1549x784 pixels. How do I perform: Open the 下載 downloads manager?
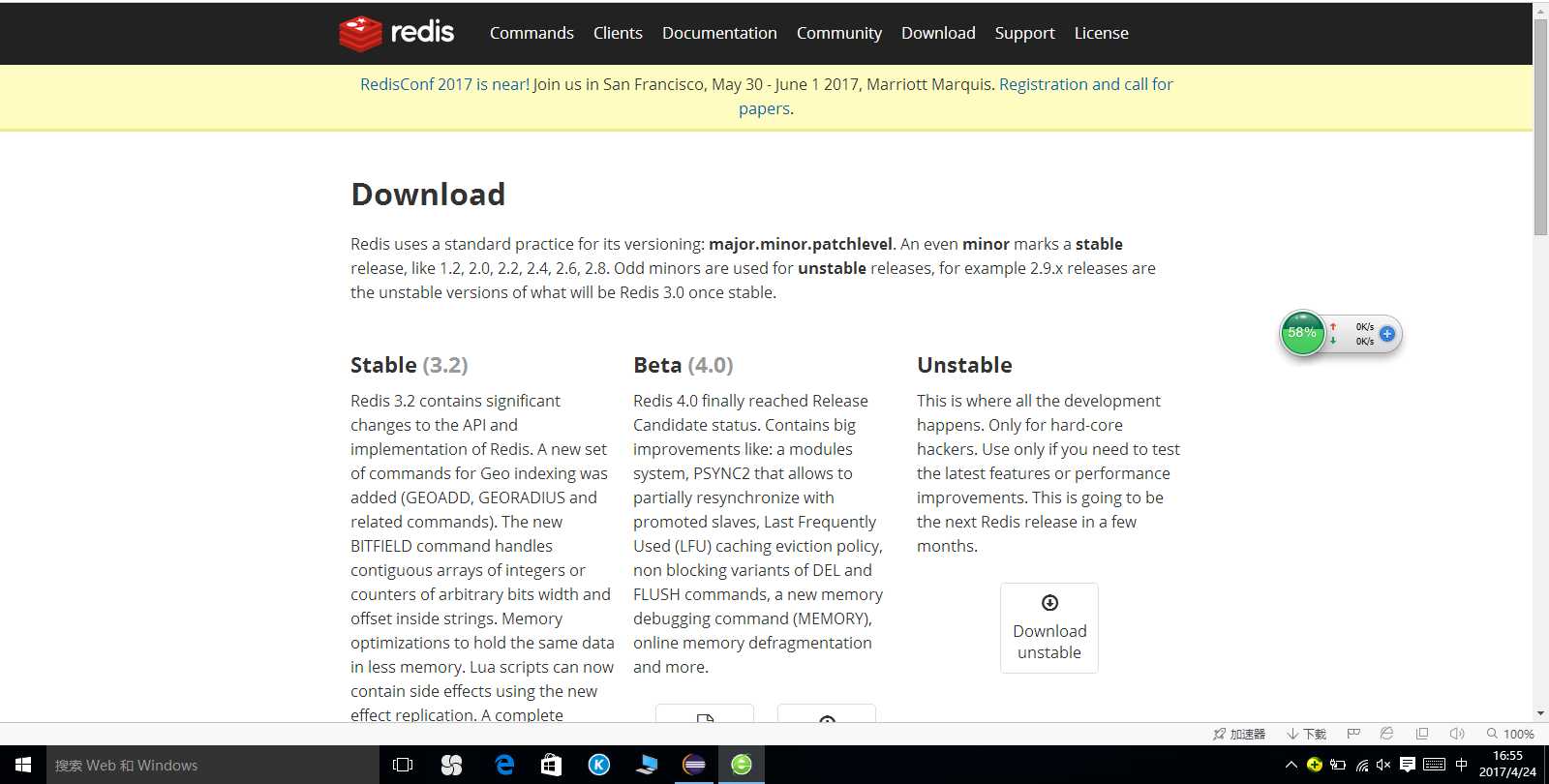(x=1306, y=734)
